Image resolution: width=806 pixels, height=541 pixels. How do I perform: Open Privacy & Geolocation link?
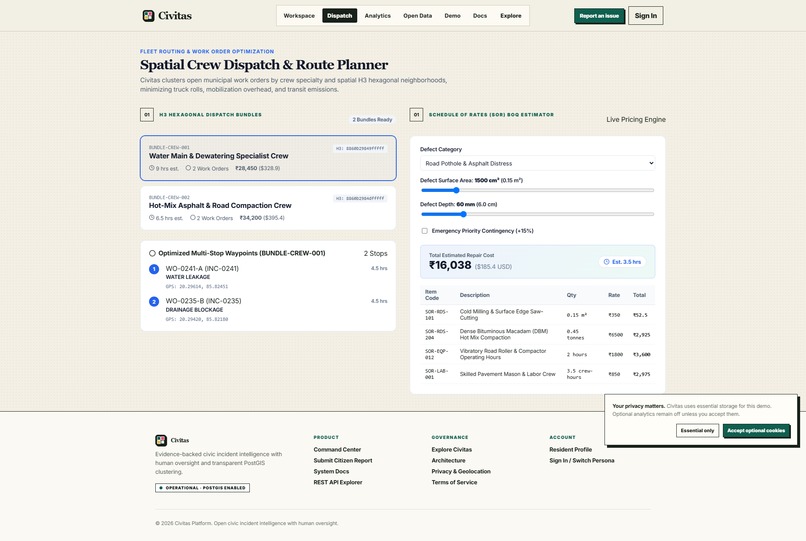coord(461,472)
